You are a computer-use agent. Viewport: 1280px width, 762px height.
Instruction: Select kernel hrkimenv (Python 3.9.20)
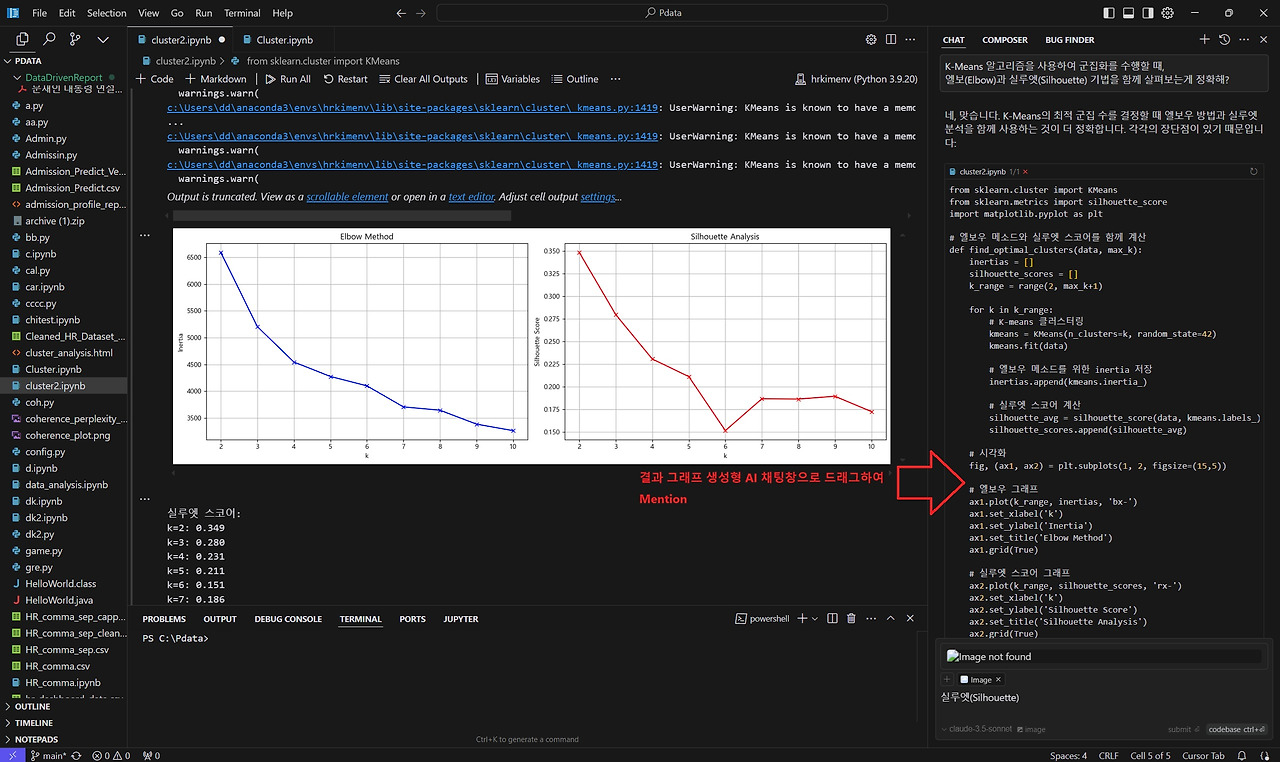857,79
